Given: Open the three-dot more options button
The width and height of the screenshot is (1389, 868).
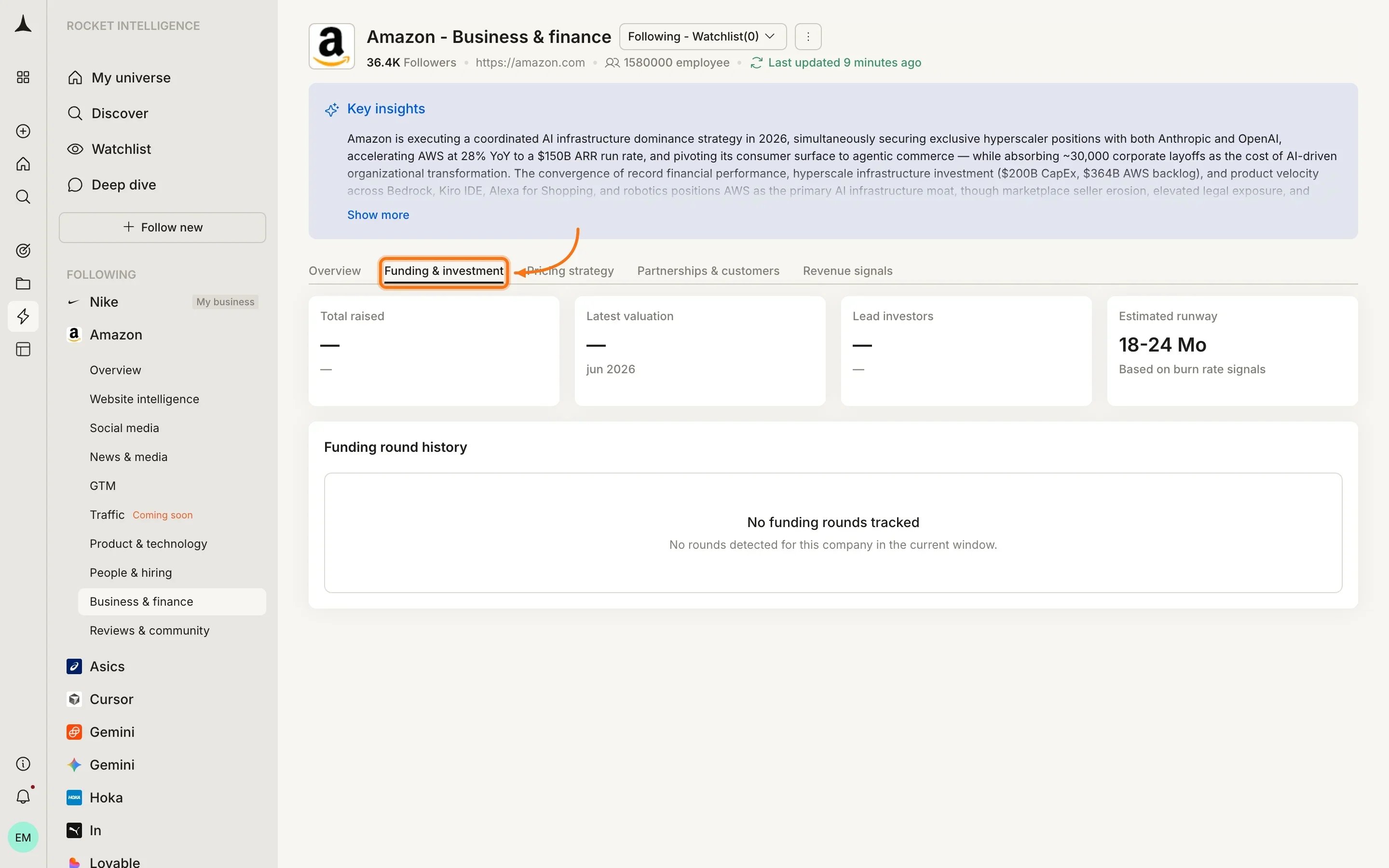Looking at the screenshot, I should click(x=808, y=37).
